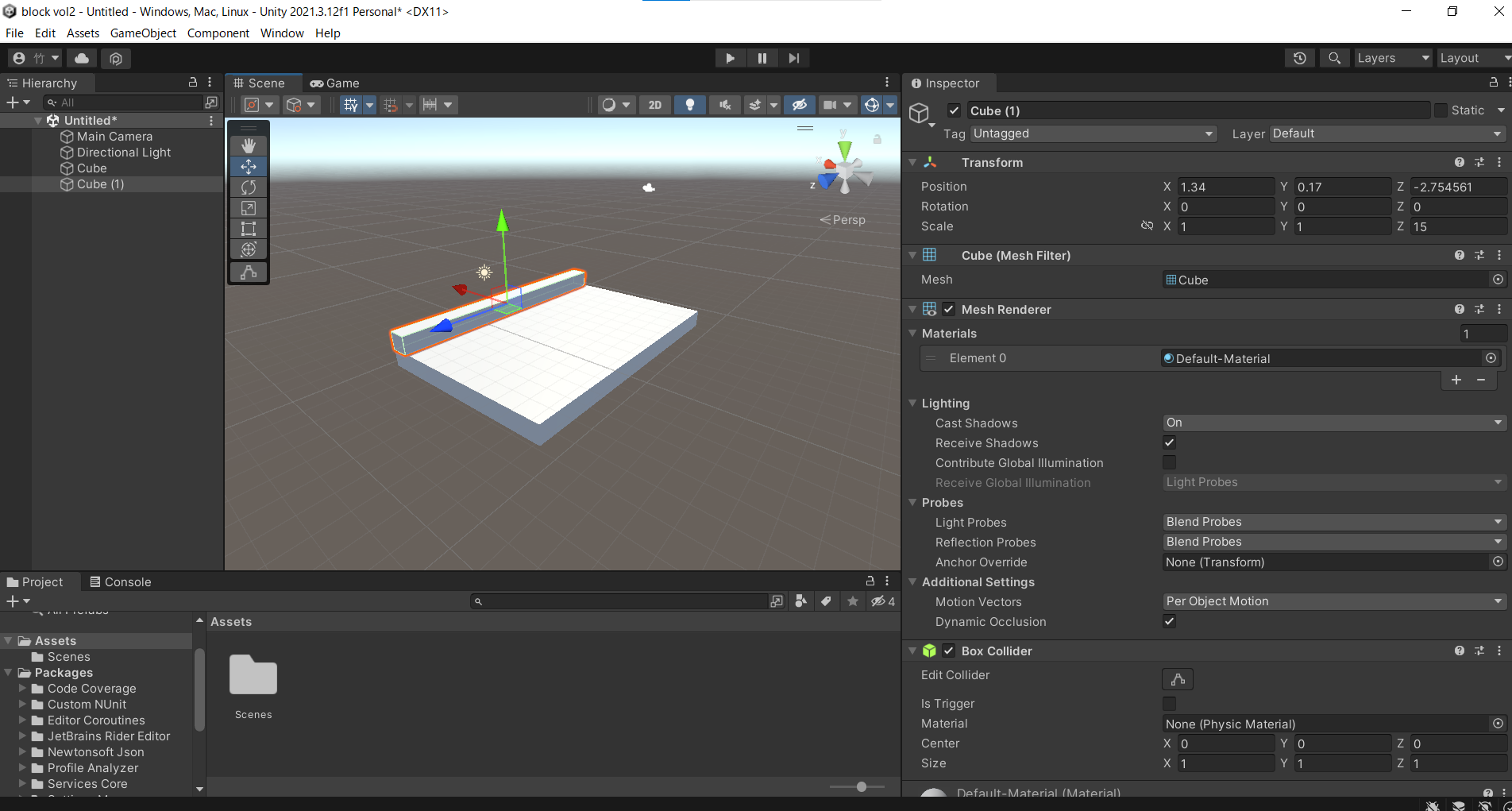Lock the Hierarchy panel
1512x811 pixels.
[x=192, y=83]
